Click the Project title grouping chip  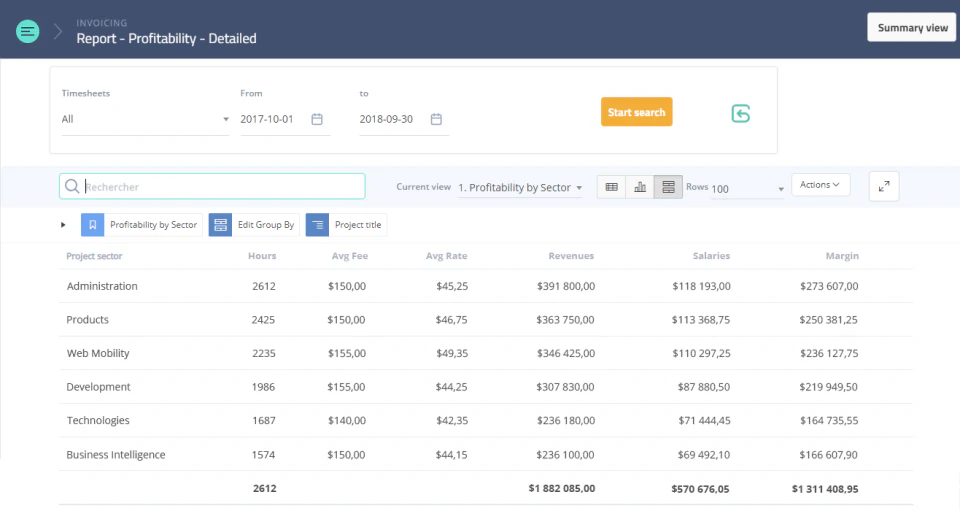pyautogui.click(x=347, y=225)
